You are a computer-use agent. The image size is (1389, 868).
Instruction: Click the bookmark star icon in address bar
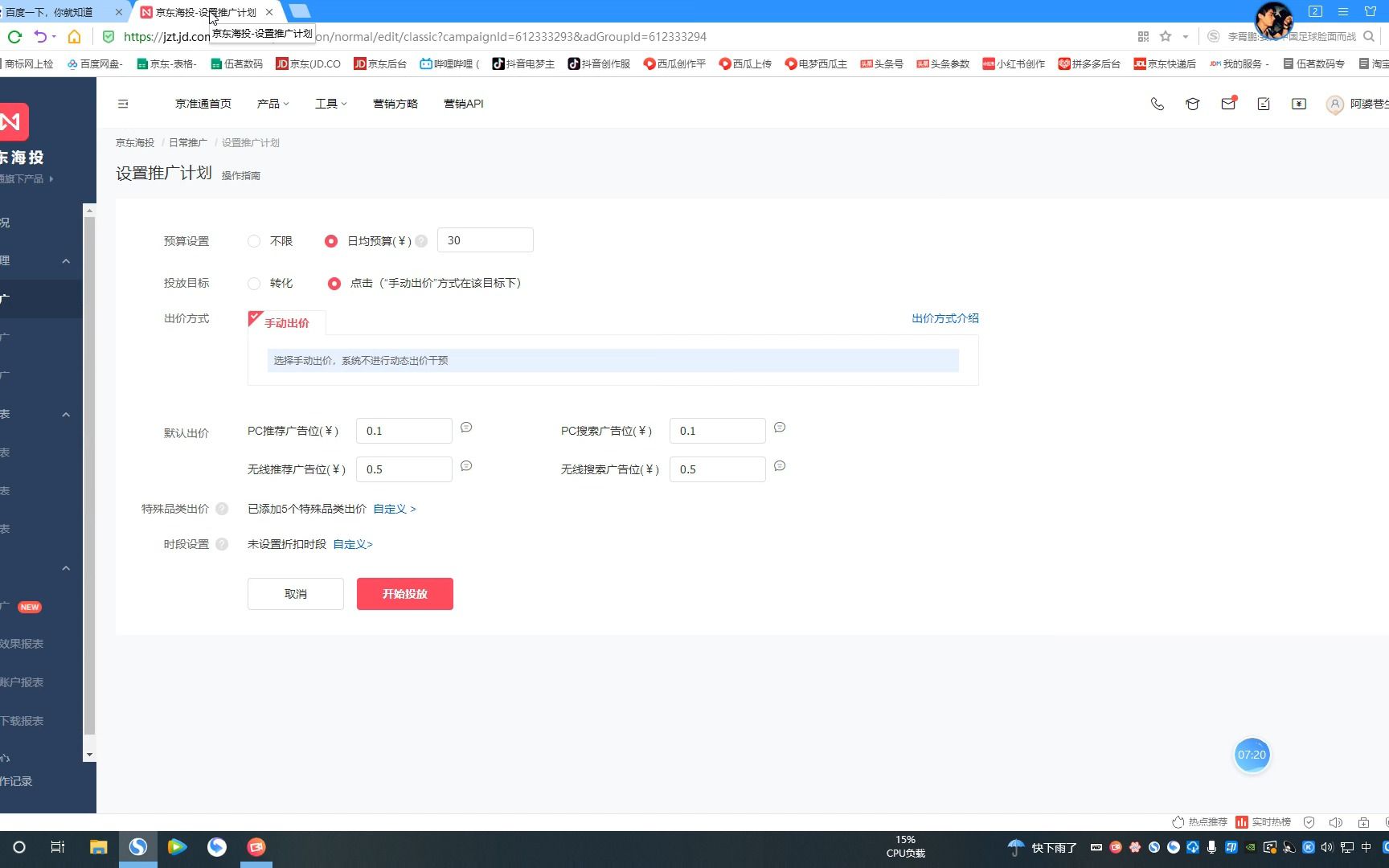click(x=1166, y=36)
